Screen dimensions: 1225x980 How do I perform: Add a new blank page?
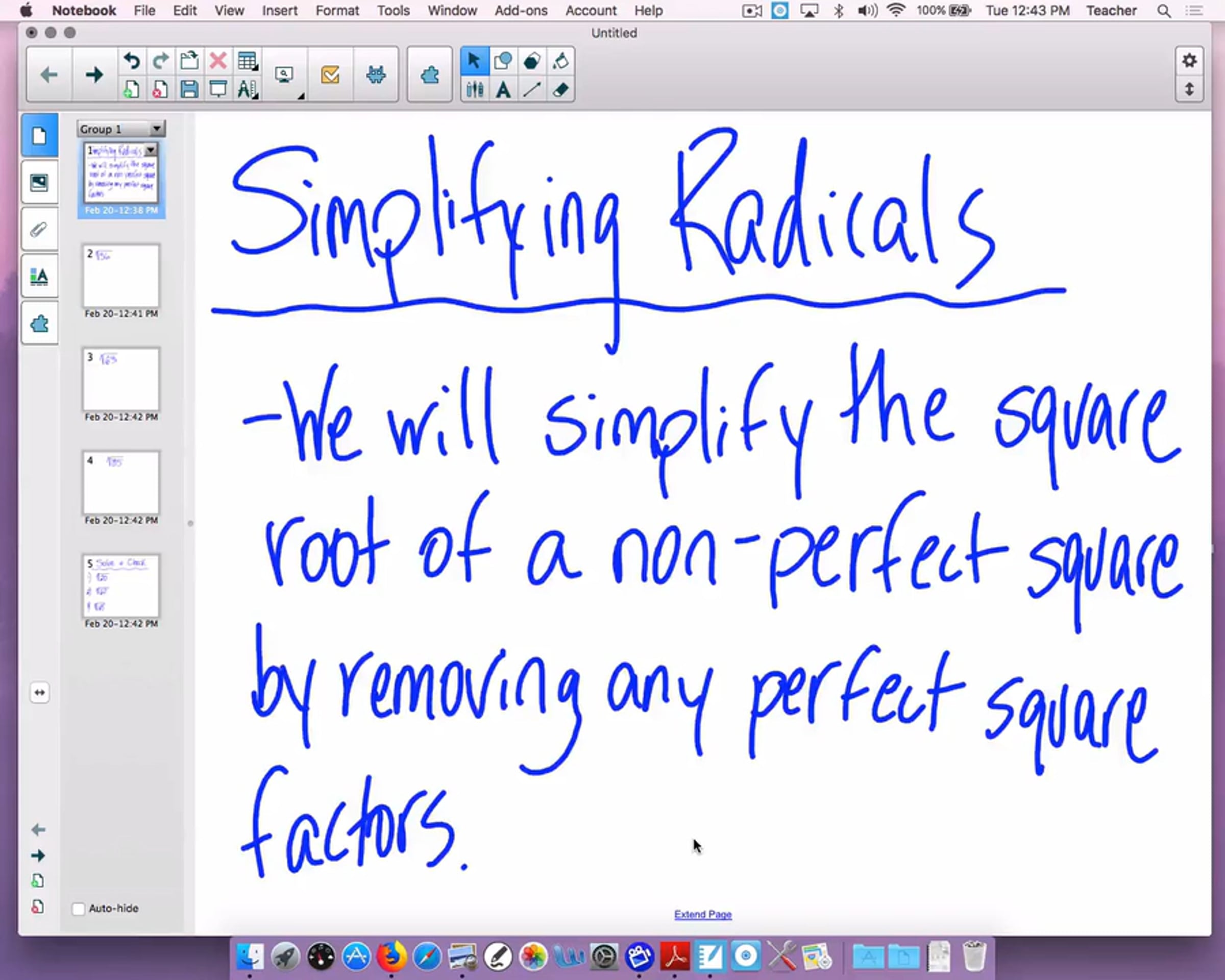[132, 90]
